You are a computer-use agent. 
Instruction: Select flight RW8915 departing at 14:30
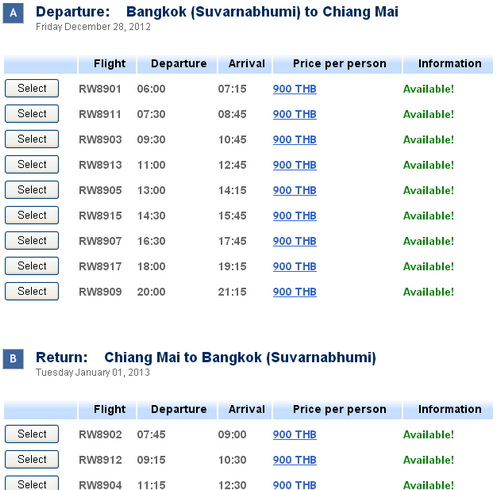(x=32, y=215)
